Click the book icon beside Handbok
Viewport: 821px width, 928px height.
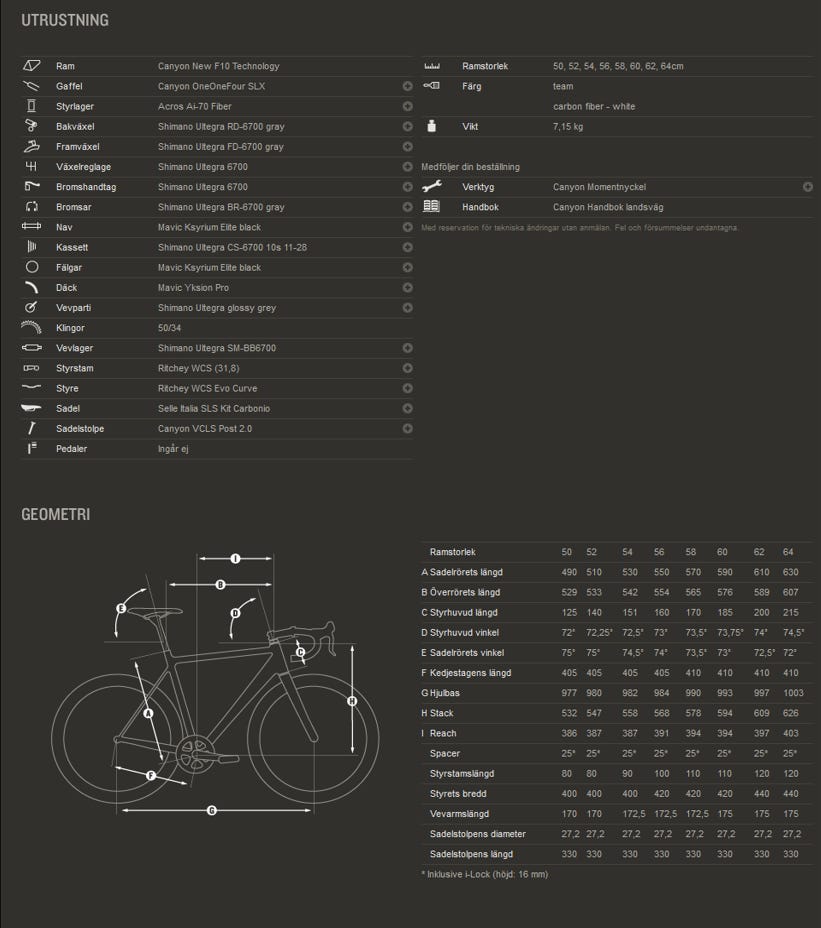point(432,206)
